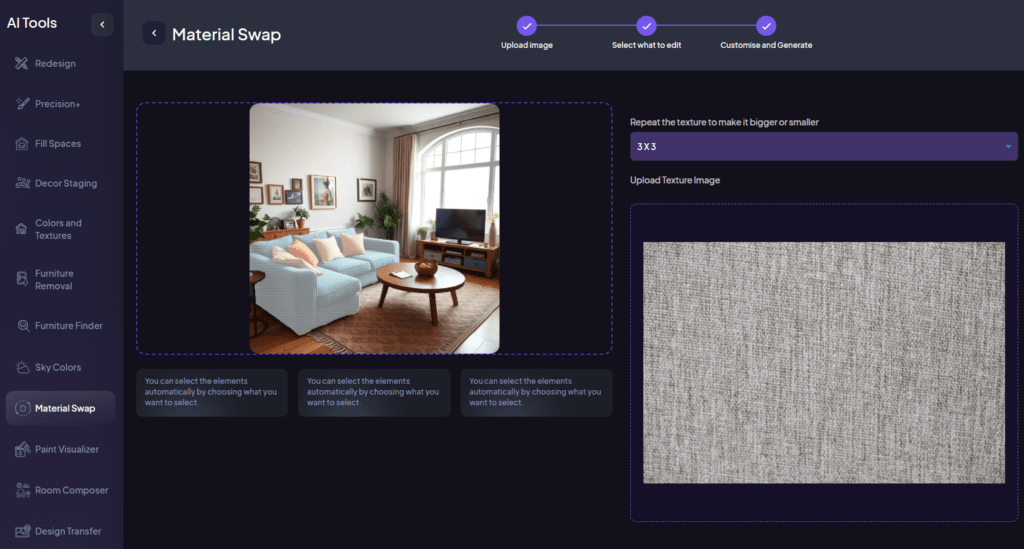Click the Material Swap icon in sidebar
The width and height of the screenshot is (1024, 549).
[22, 408]
